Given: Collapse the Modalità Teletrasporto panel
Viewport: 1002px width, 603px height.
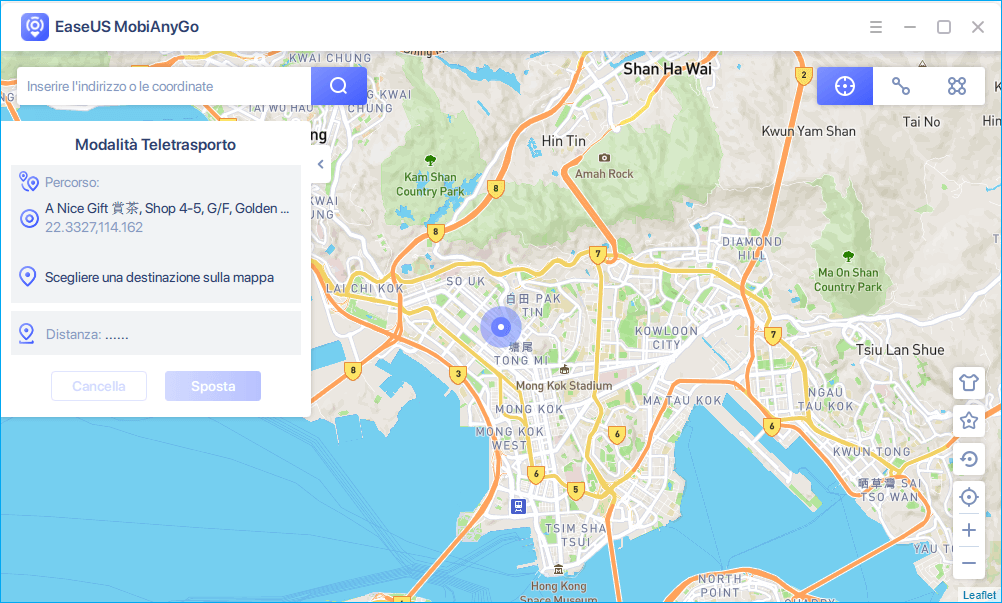Looking at the screenshot, I should coord(320,164).
